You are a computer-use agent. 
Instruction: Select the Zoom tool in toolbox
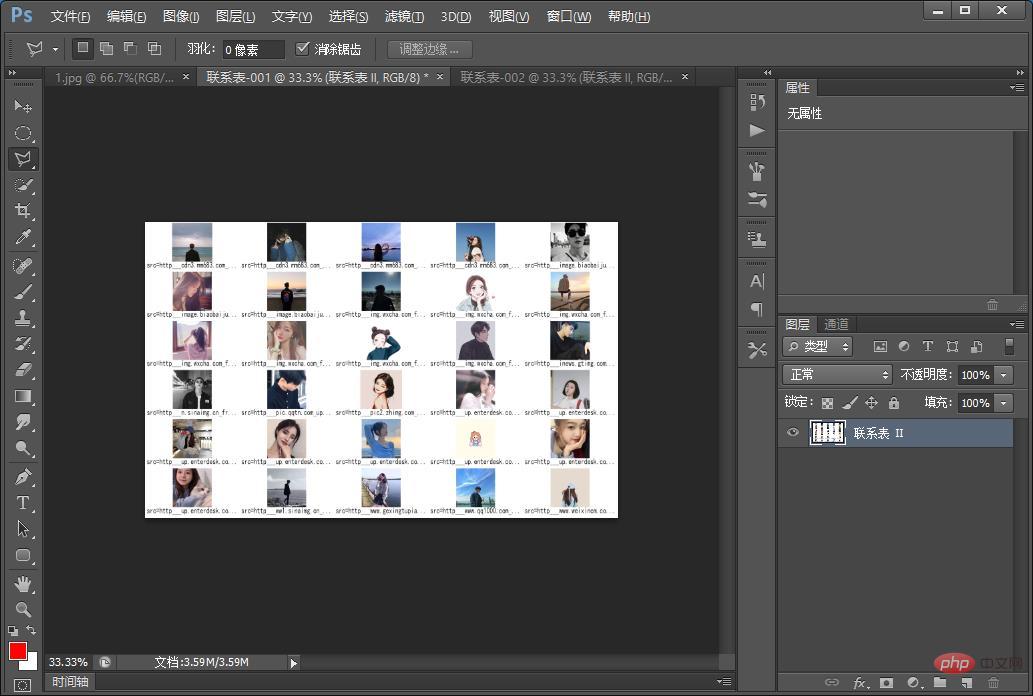point(23,609)
